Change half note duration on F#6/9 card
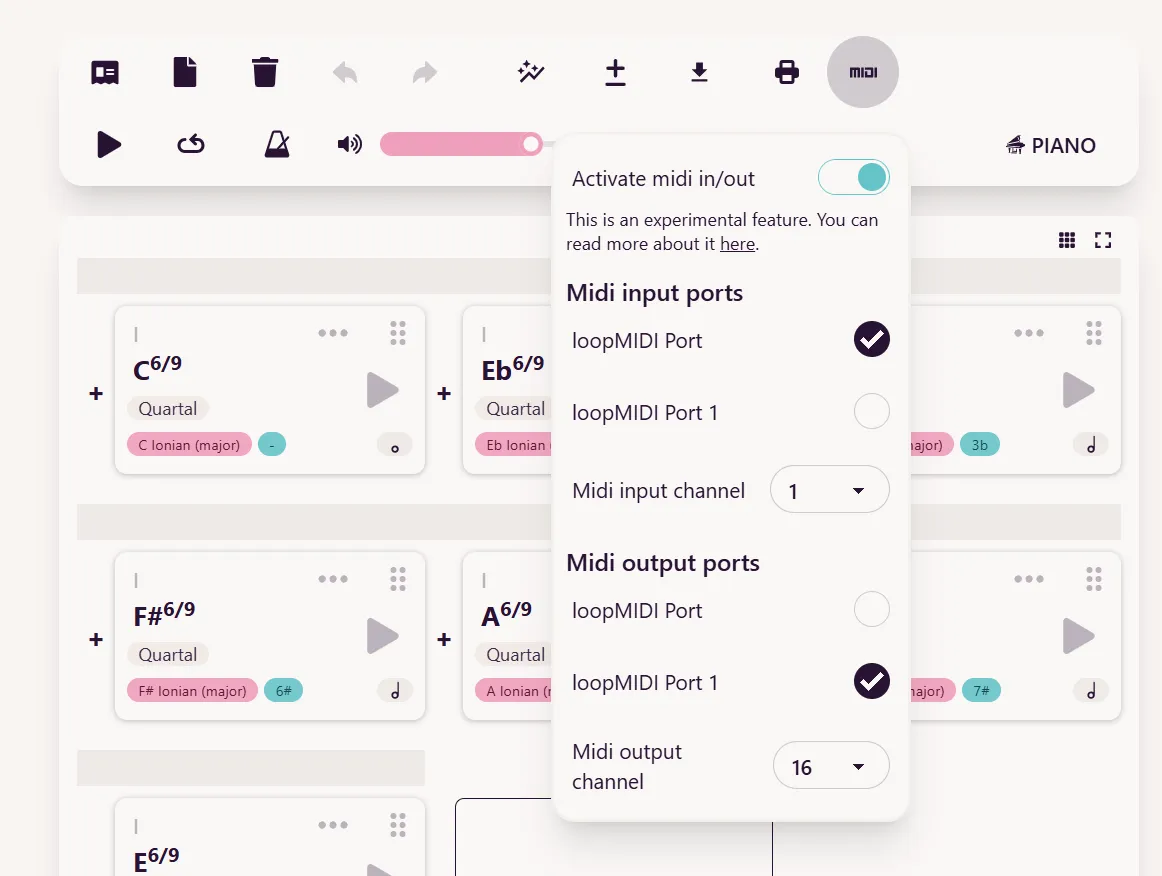This screenshot has width=1162, height=876. (395, 691)
